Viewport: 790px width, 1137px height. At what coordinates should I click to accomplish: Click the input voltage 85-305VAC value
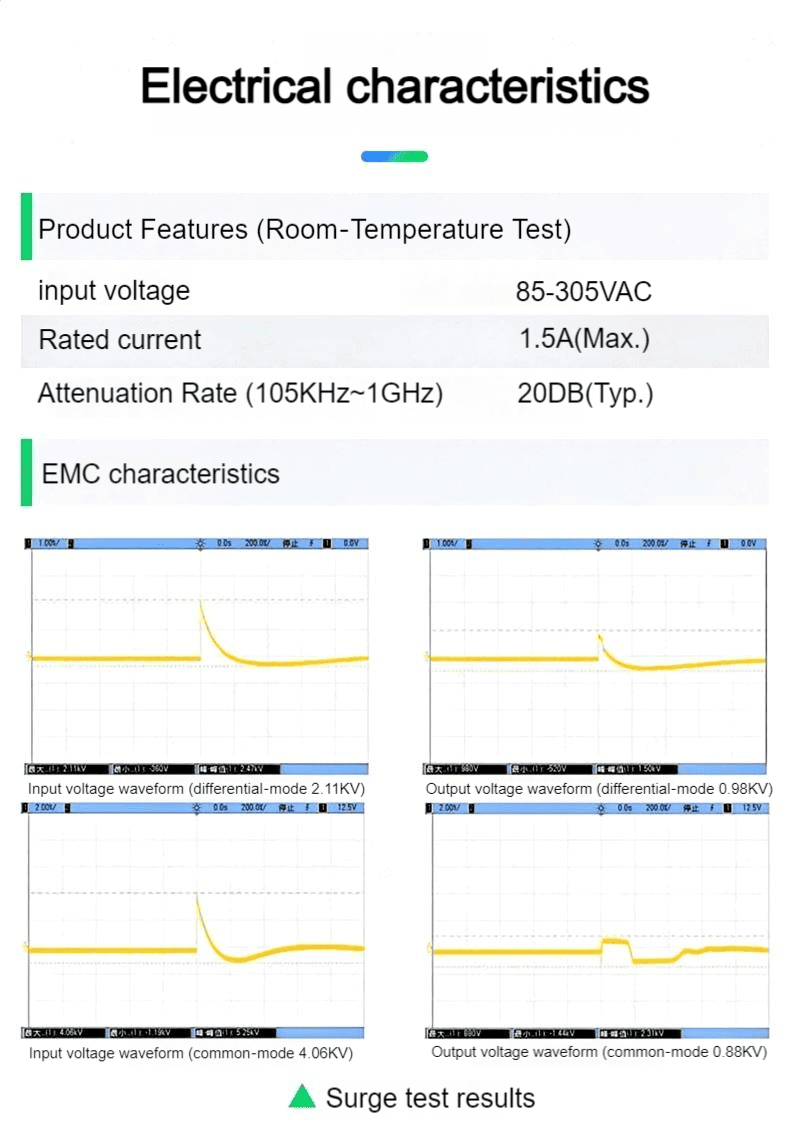(x=583, y=292)
